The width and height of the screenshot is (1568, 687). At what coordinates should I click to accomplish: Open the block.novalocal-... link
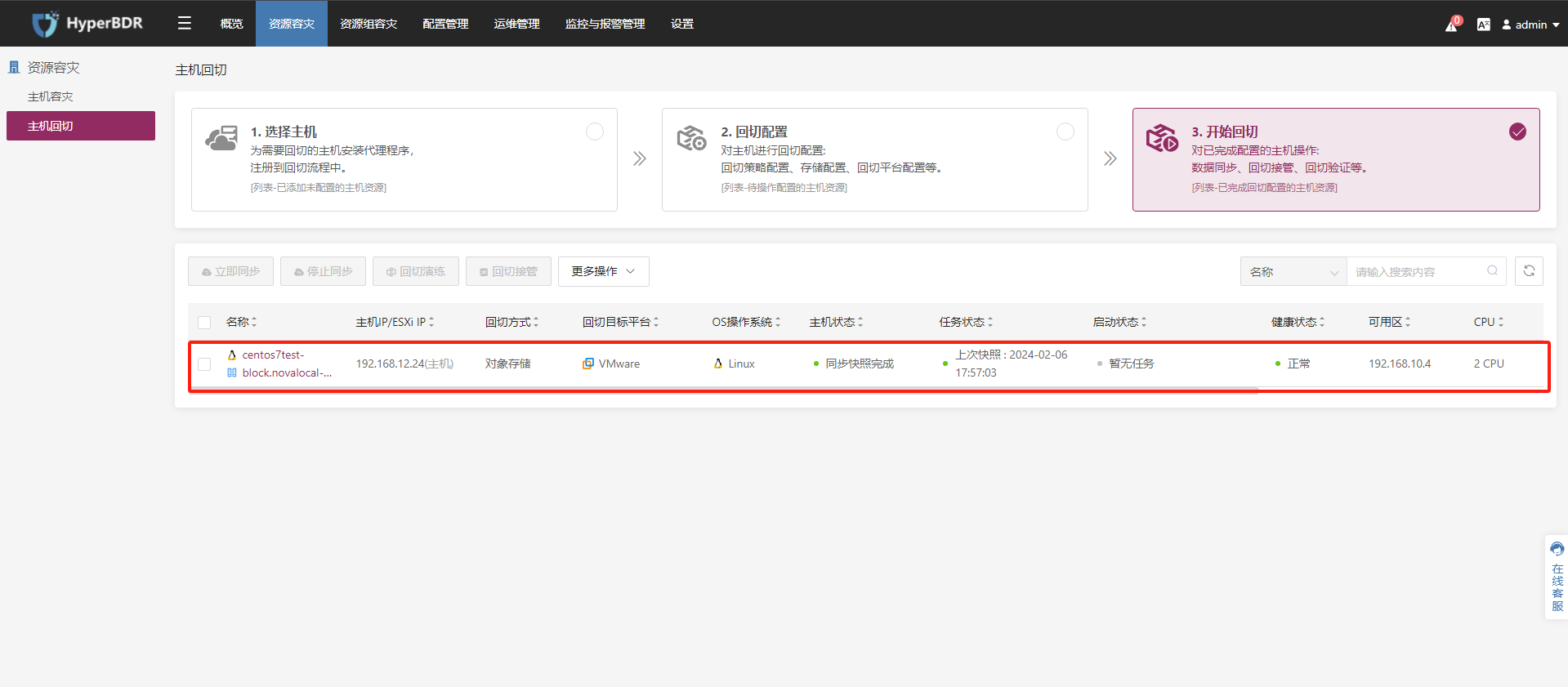click(x=287, y=373)
